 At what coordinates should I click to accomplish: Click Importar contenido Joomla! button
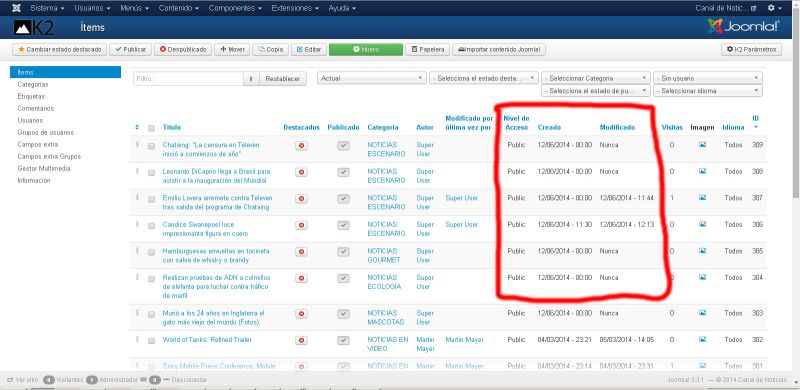tap(499, 50)
